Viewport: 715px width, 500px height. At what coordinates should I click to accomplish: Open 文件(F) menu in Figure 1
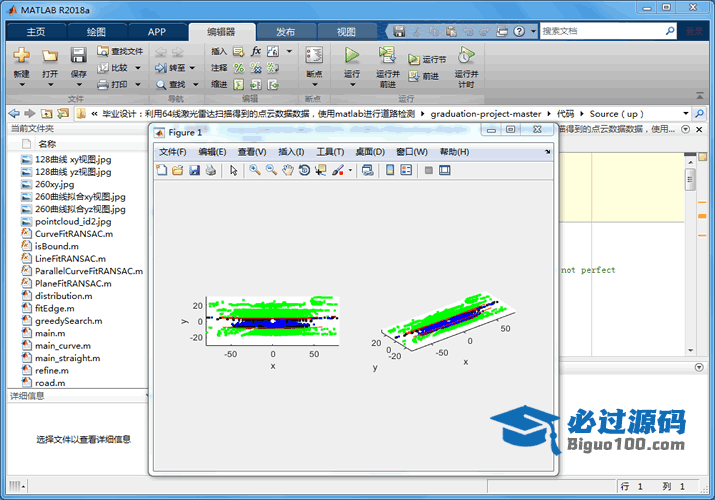pyautogui.click(x=172, y=152)
